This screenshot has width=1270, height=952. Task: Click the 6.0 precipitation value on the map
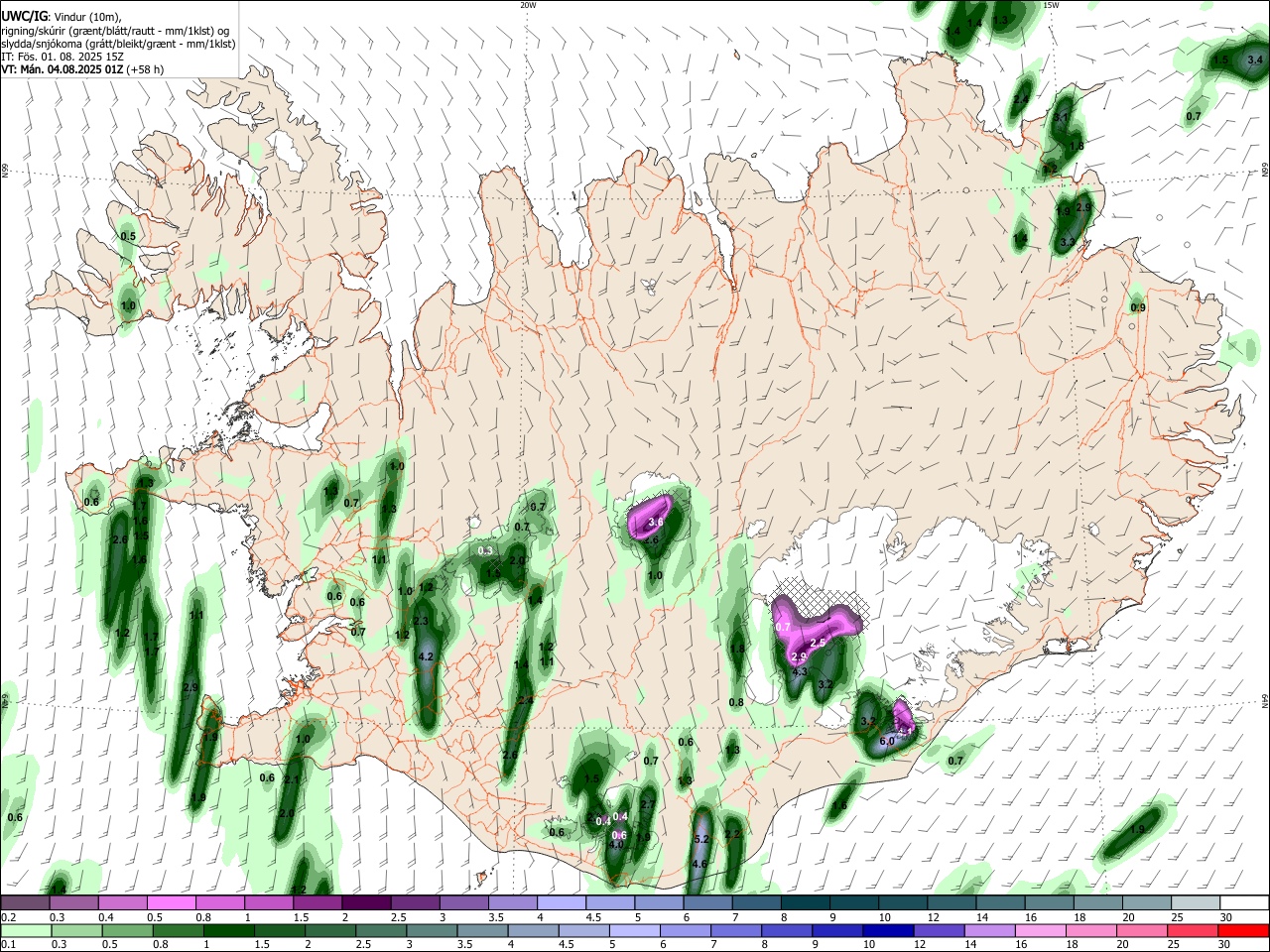pos(887,741)
